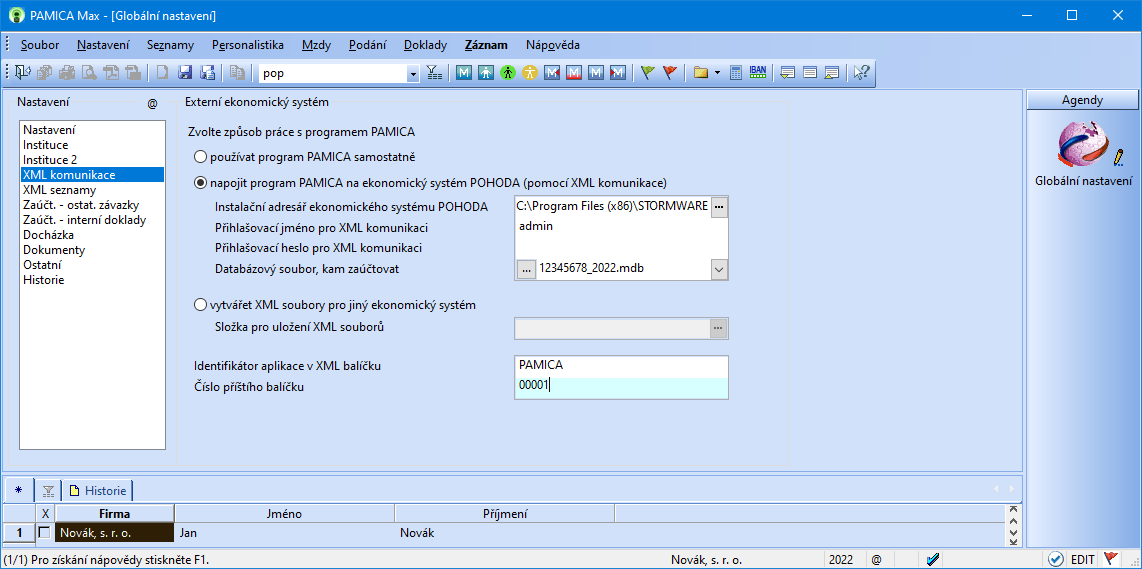The height and width of the screenshot is (569, 1142).
Task: Click 'Číslo příštího balíčku' field 00001
Action: click(621, 388)
